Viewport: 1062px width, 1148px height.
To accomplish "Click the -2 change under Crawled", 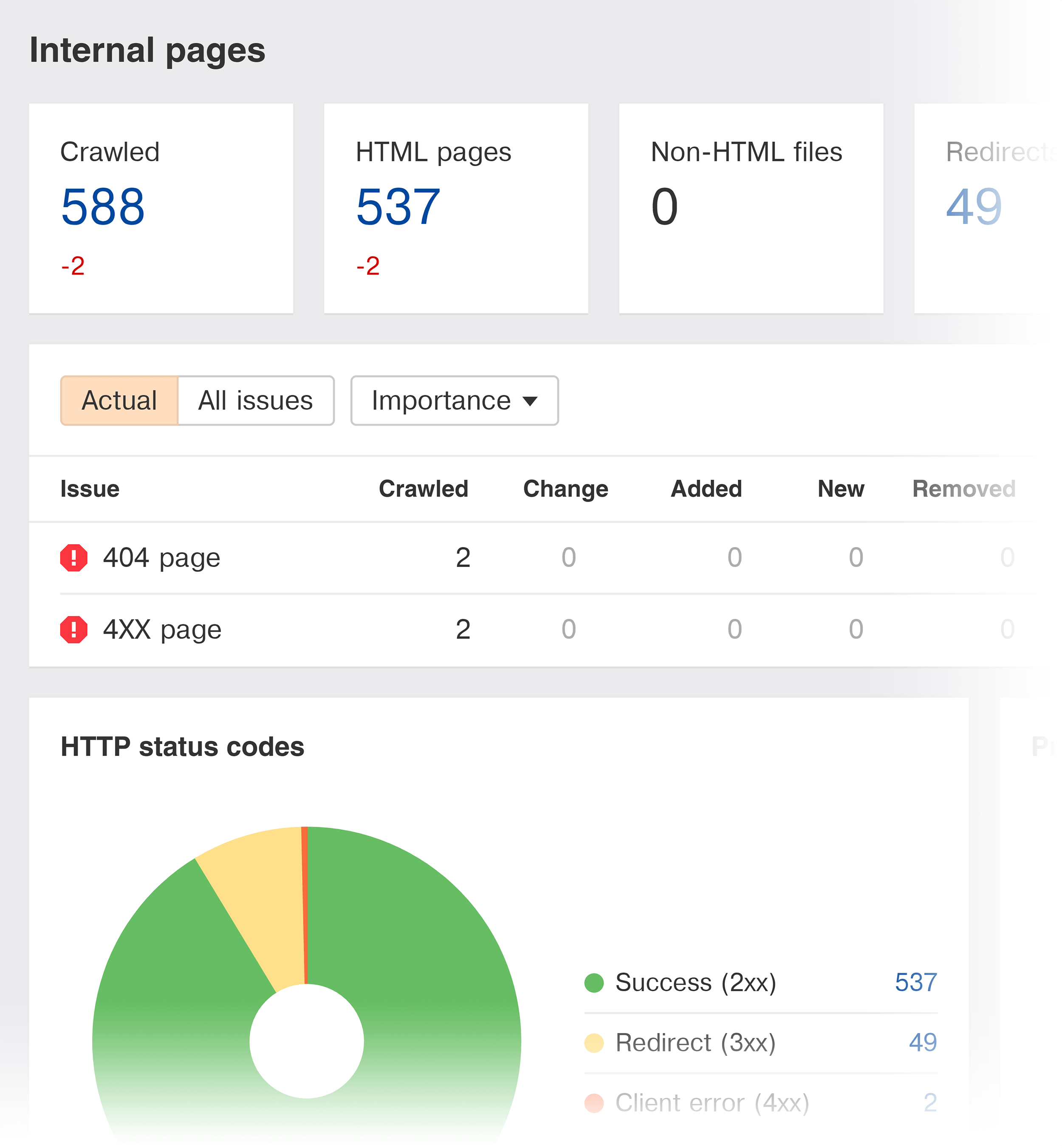I will 73,266.
